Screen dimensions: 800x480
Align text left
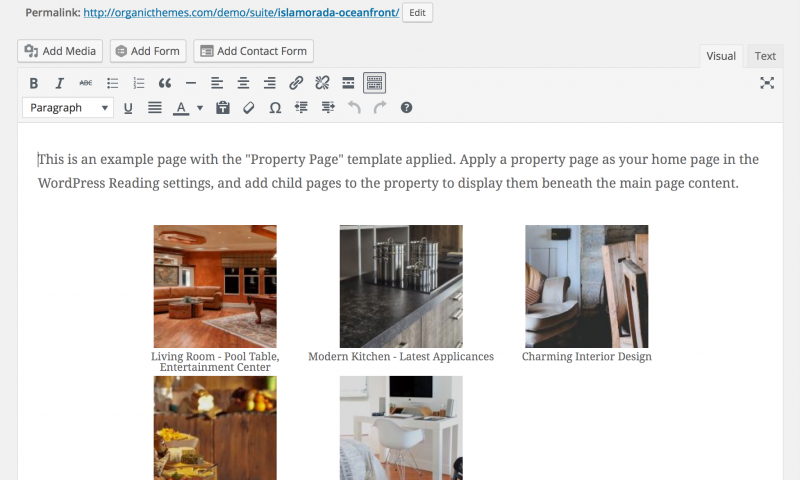point(217,83)
